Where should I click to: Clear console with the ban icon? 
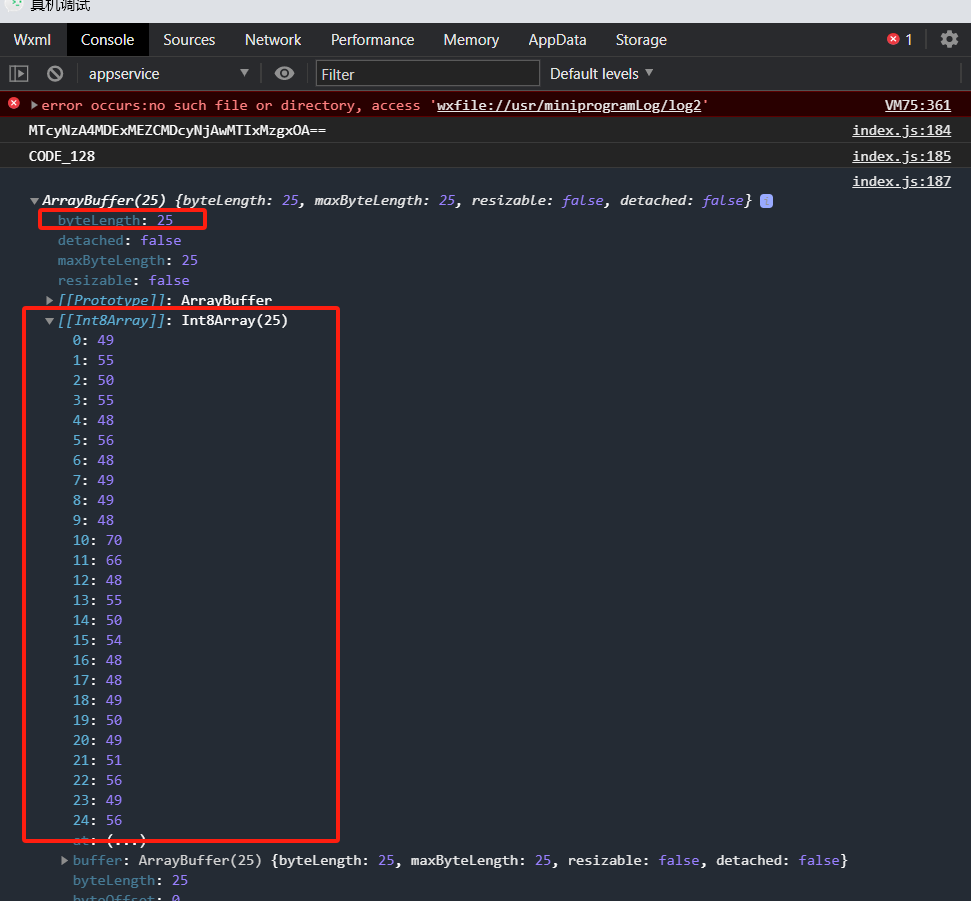point(55,74)
